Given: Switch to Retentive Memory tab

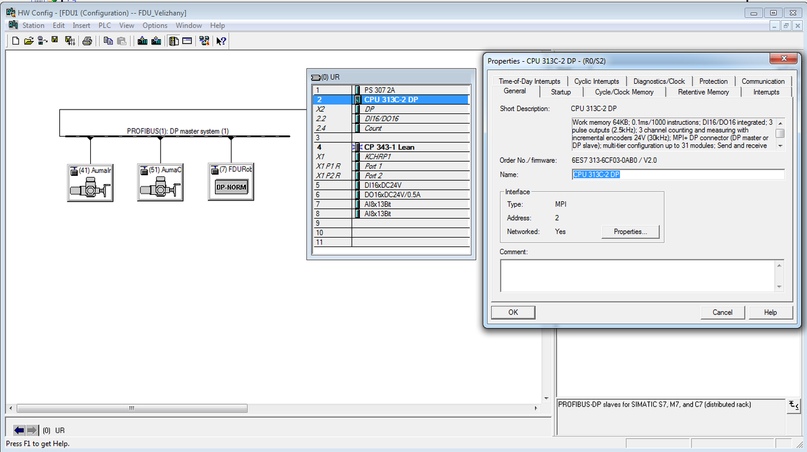Looking at the screenshot, I should [x=703, y=92].
